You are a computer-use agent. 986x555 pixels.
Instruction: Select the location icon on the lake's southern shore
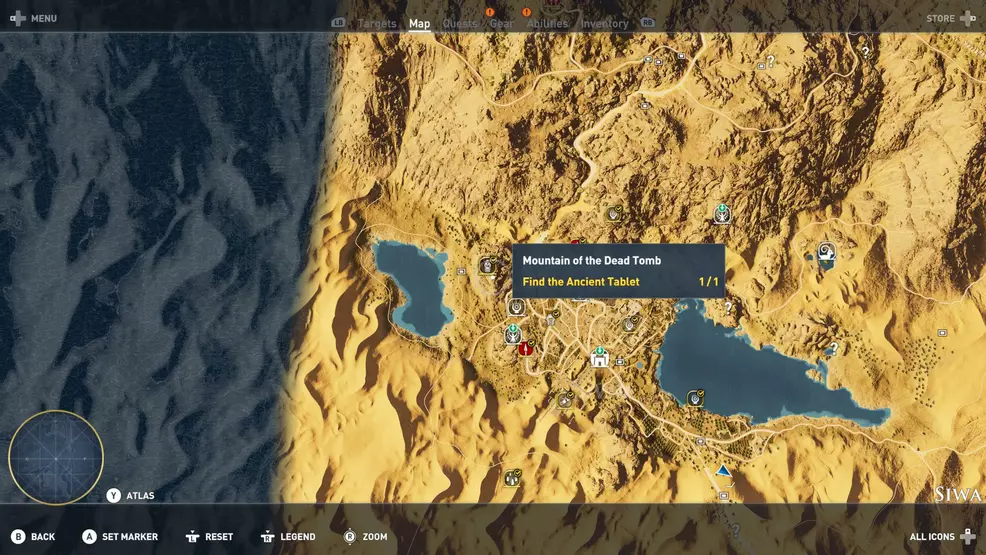point(695,398)
